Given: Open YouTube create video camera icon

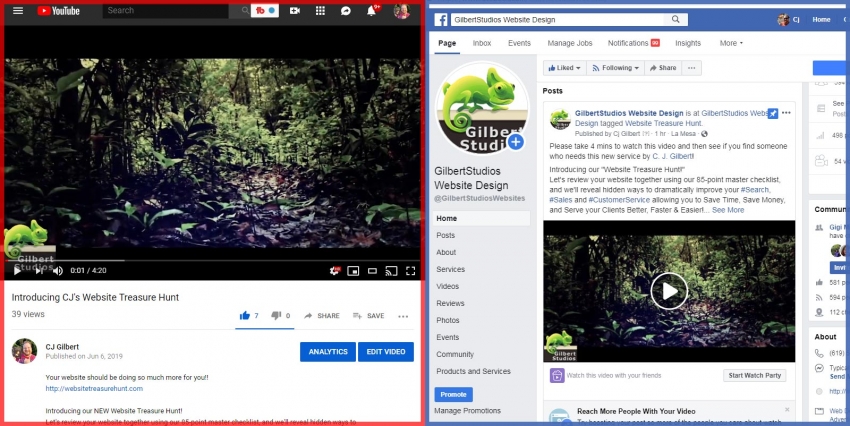Looking at the screenshot, I should pos(295,10).
